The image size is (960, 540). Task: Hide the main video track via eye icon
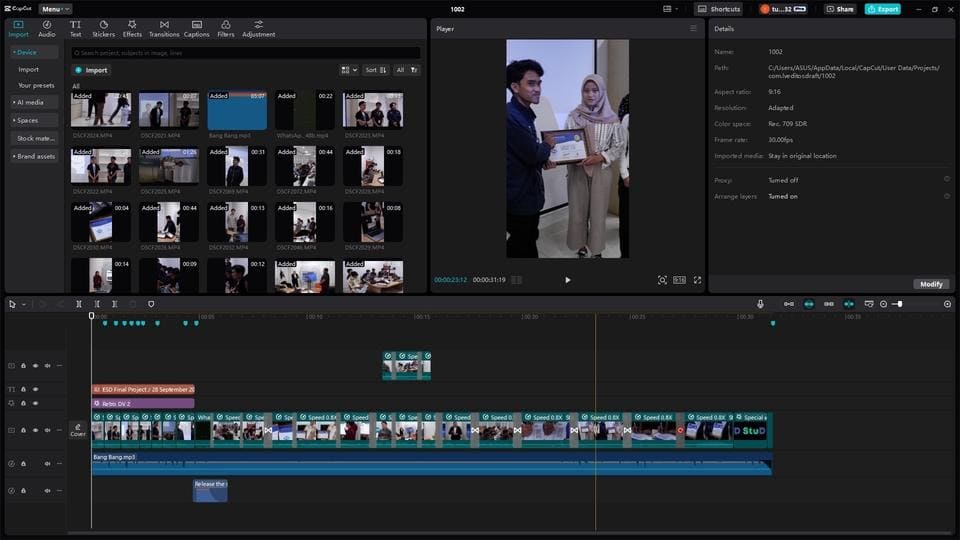(36, 430)
